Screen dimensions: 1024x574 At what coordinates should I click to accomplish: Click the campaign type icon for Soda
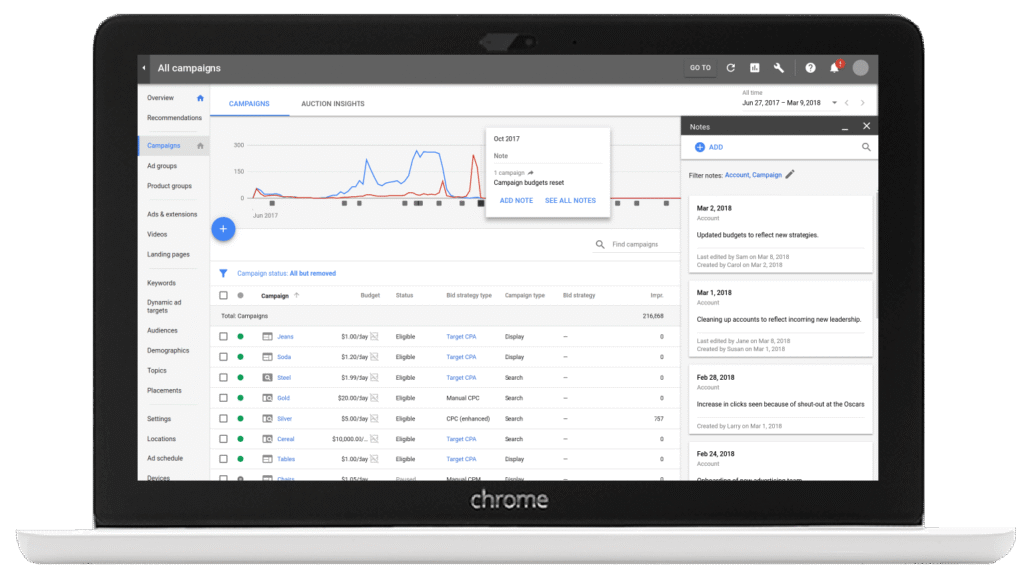pyautogui.click(x=267, y=357)
